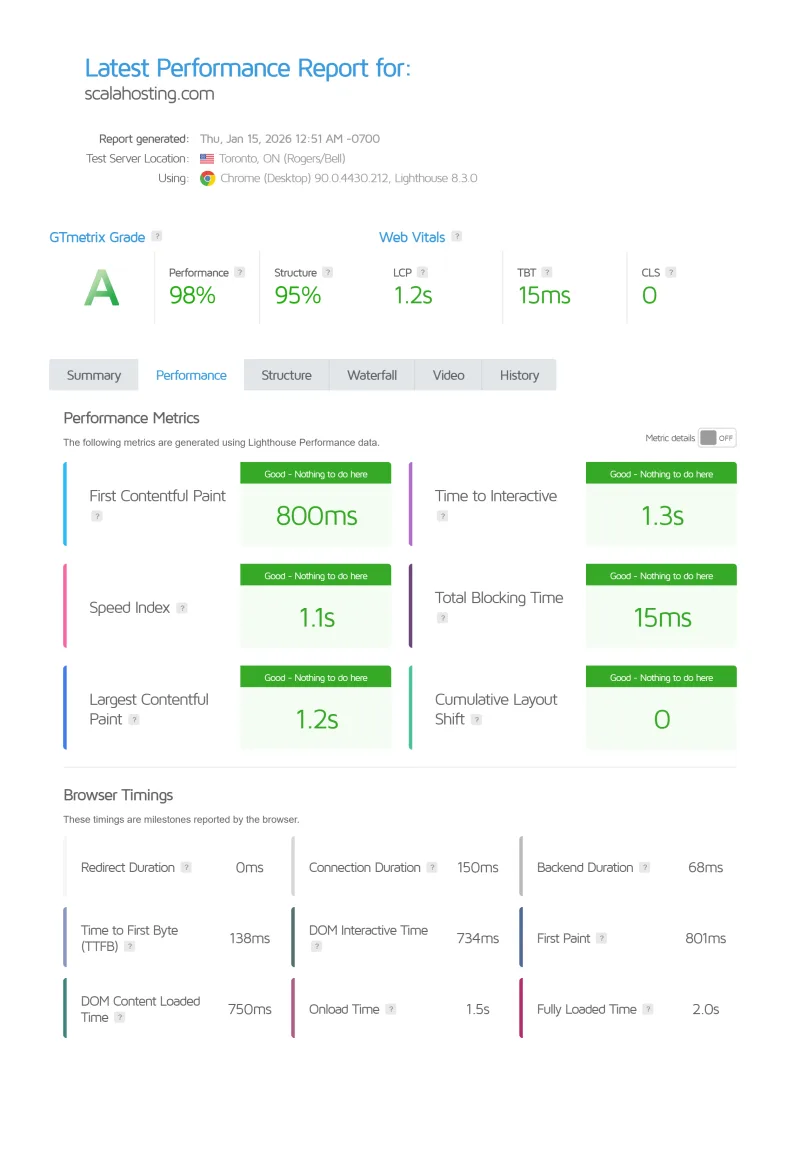The image size is (800, 1157).
Task: Click the grade A letter
Action: tap(102, 288)
